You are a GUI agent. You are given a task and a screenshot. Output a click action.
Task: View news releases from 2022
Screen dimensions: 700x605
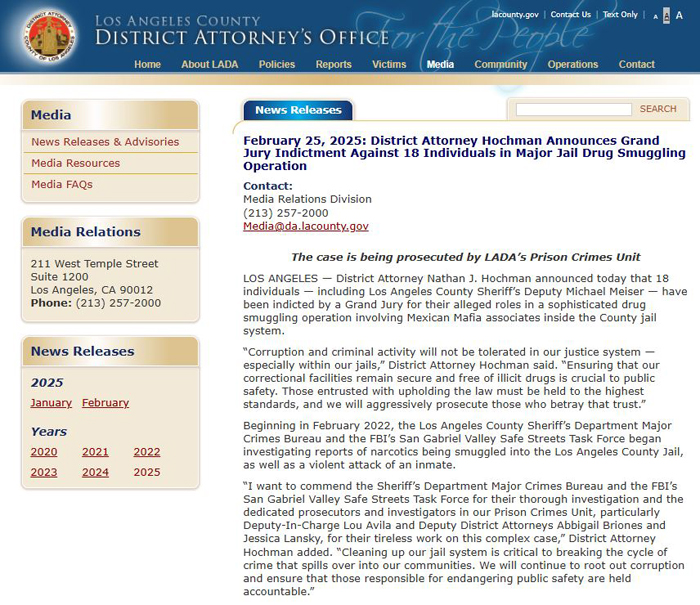[146, 452]
